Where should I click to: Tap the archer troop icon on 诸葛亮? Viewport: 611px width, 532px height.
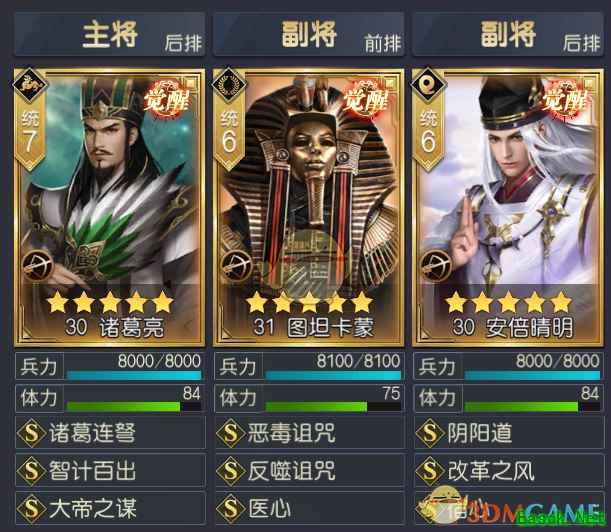coord(38,267)
